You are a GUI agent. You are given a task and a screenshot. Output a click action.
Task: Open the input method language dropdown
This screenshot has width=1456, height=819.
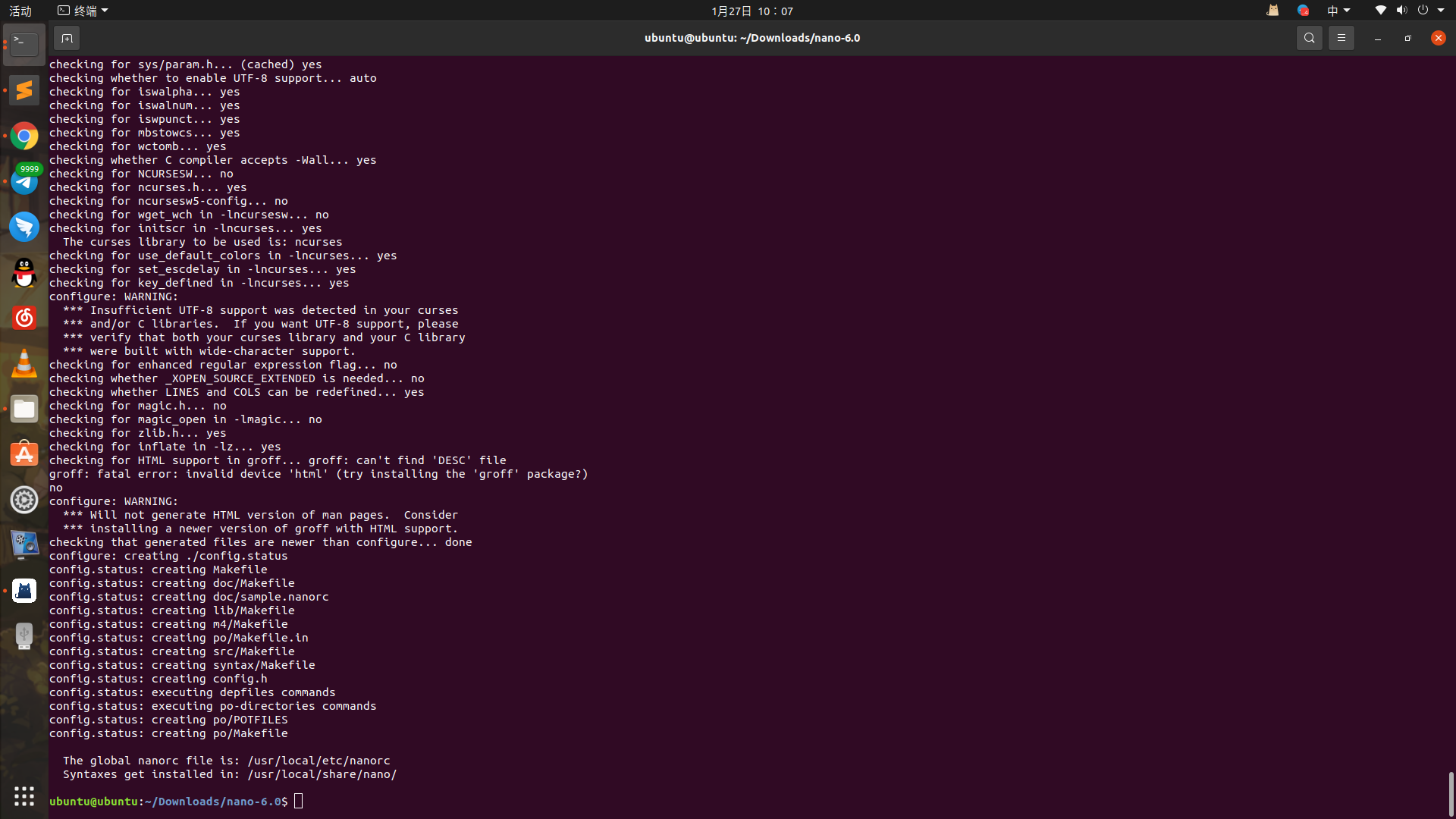(x=1338, y=11)
